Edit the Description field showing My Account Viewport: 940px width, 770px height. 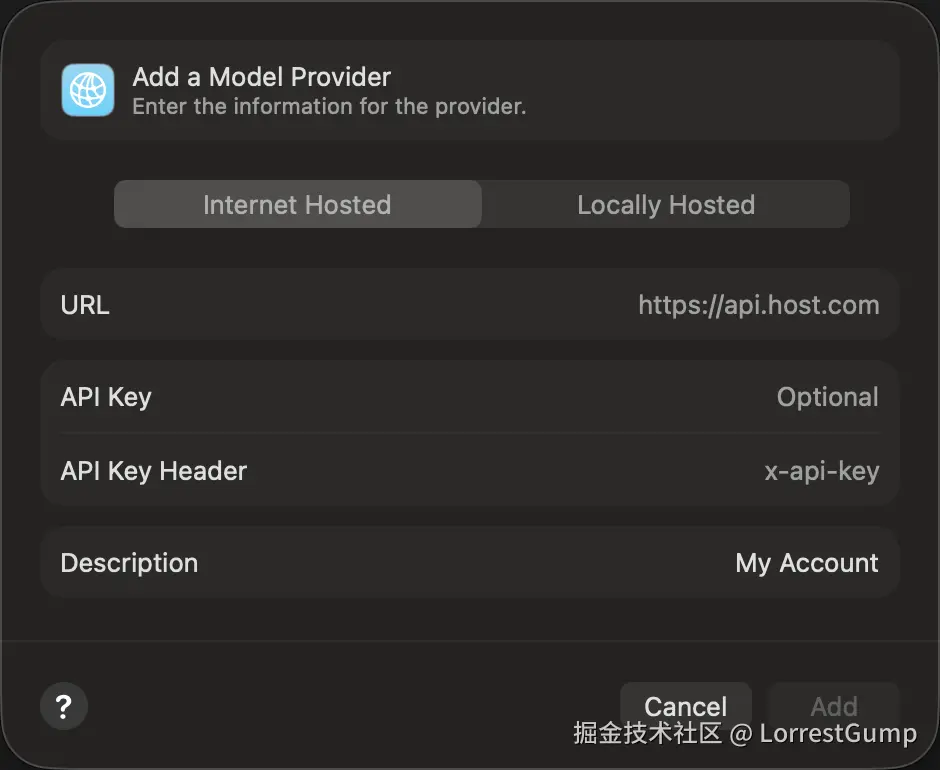click(806, 563)
